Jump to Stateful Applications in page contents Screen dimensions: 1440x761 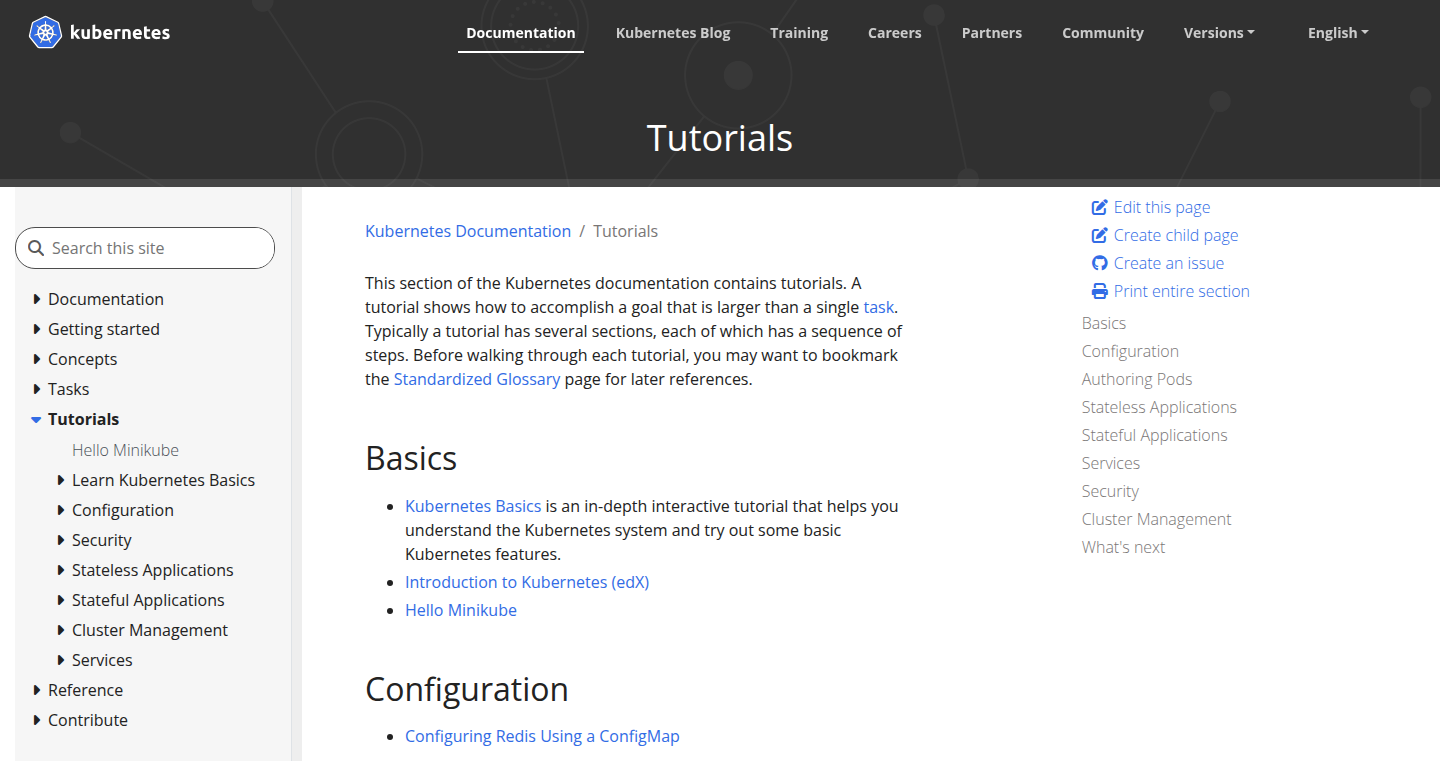(x=1155, y=435)
